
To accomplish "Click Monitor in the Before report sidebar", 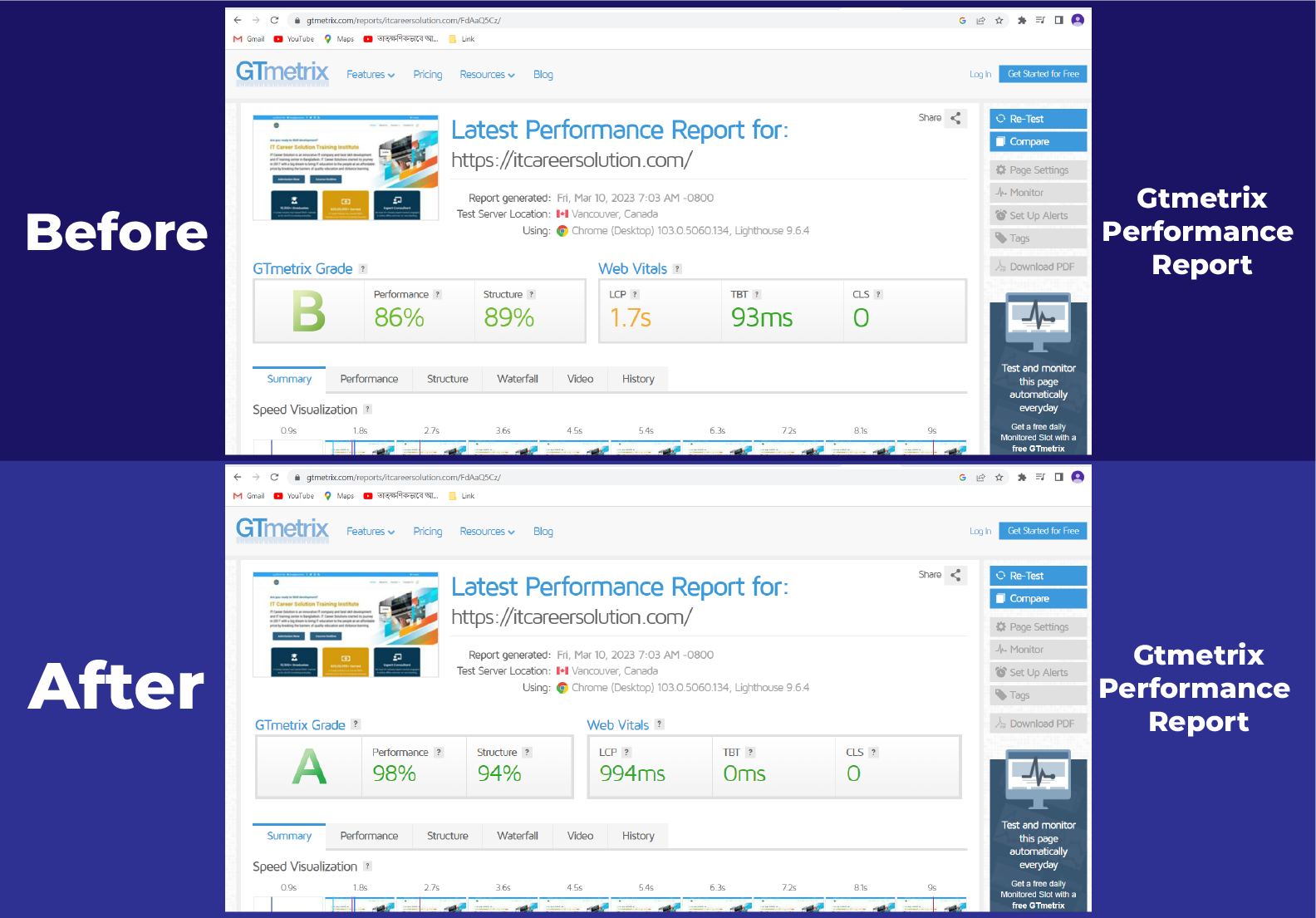I will (x=1039, y=193).
